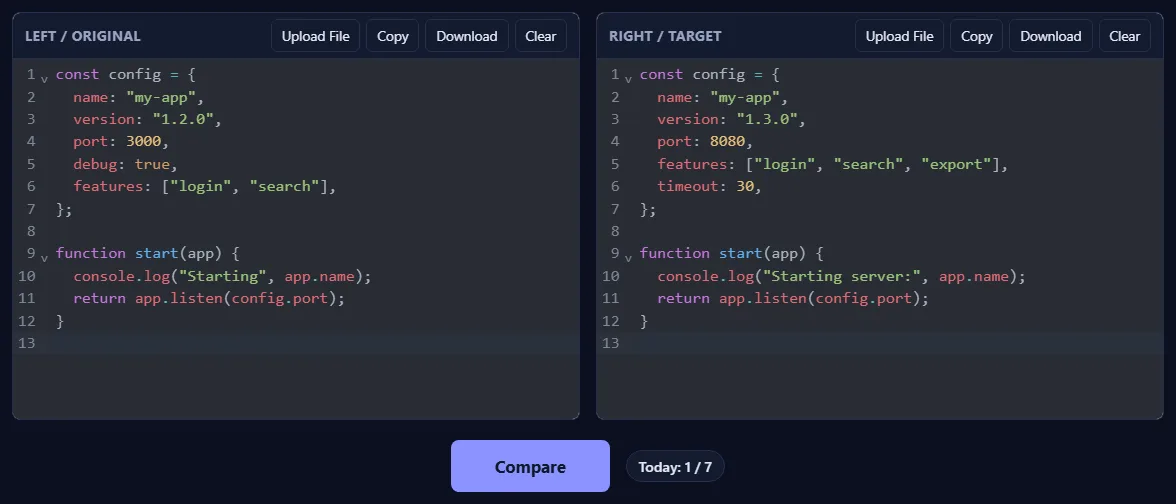The width and height of the screenshot is (1176, 504).
Task: Click the version "1.3.0" value in right editor
Action: [x=767, y=119]
